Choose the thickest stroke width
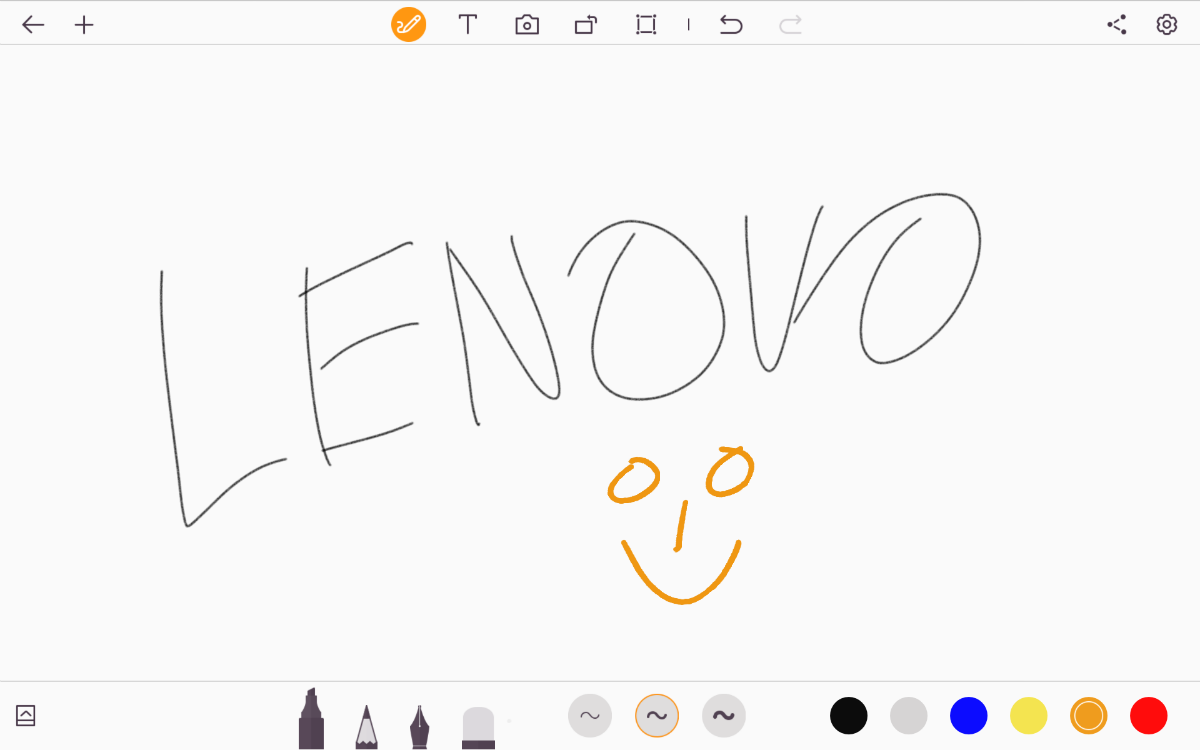Screen dimensions: 1200x750 pyautogui.click(x=724, y=715)
